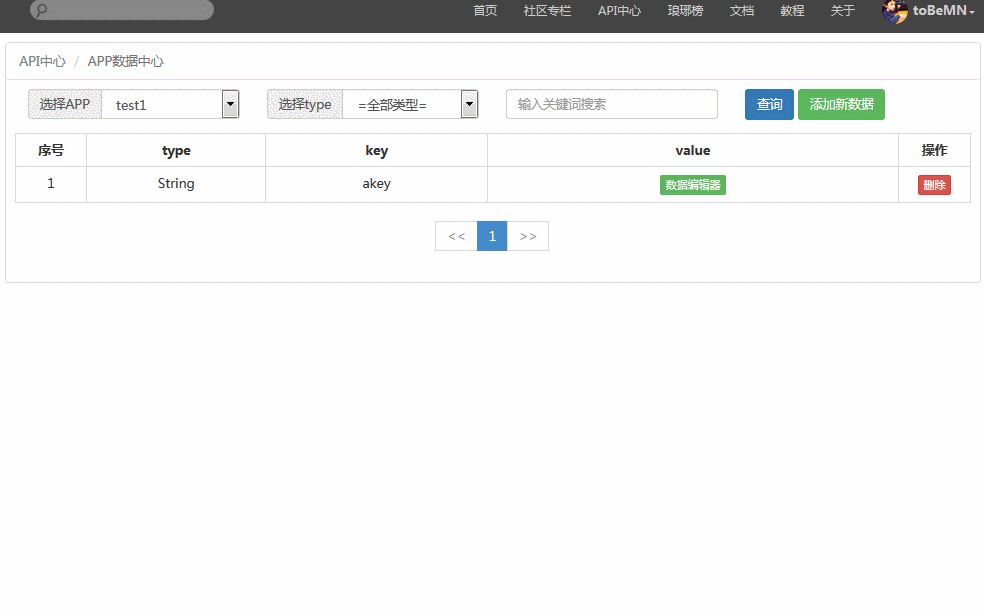Viewport: 984px width, 611px height.
Task: Open 文档 from the navigation bar
Action: [x=741, y=11]
